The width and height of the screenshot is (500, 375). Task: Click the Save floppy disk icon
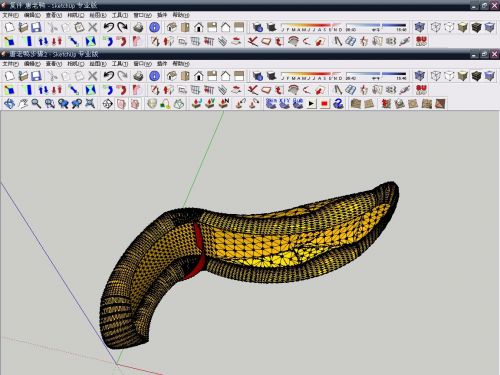pos(36,76)
